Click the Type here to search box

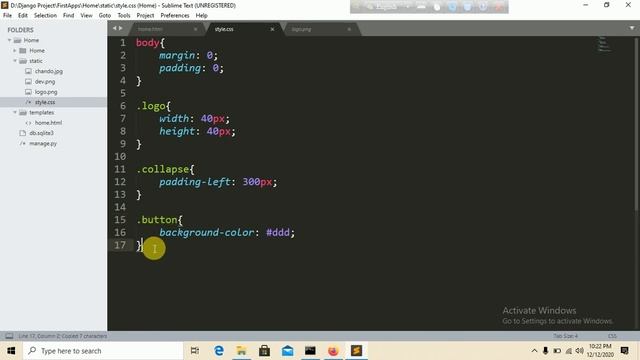[x=102, y=351]
